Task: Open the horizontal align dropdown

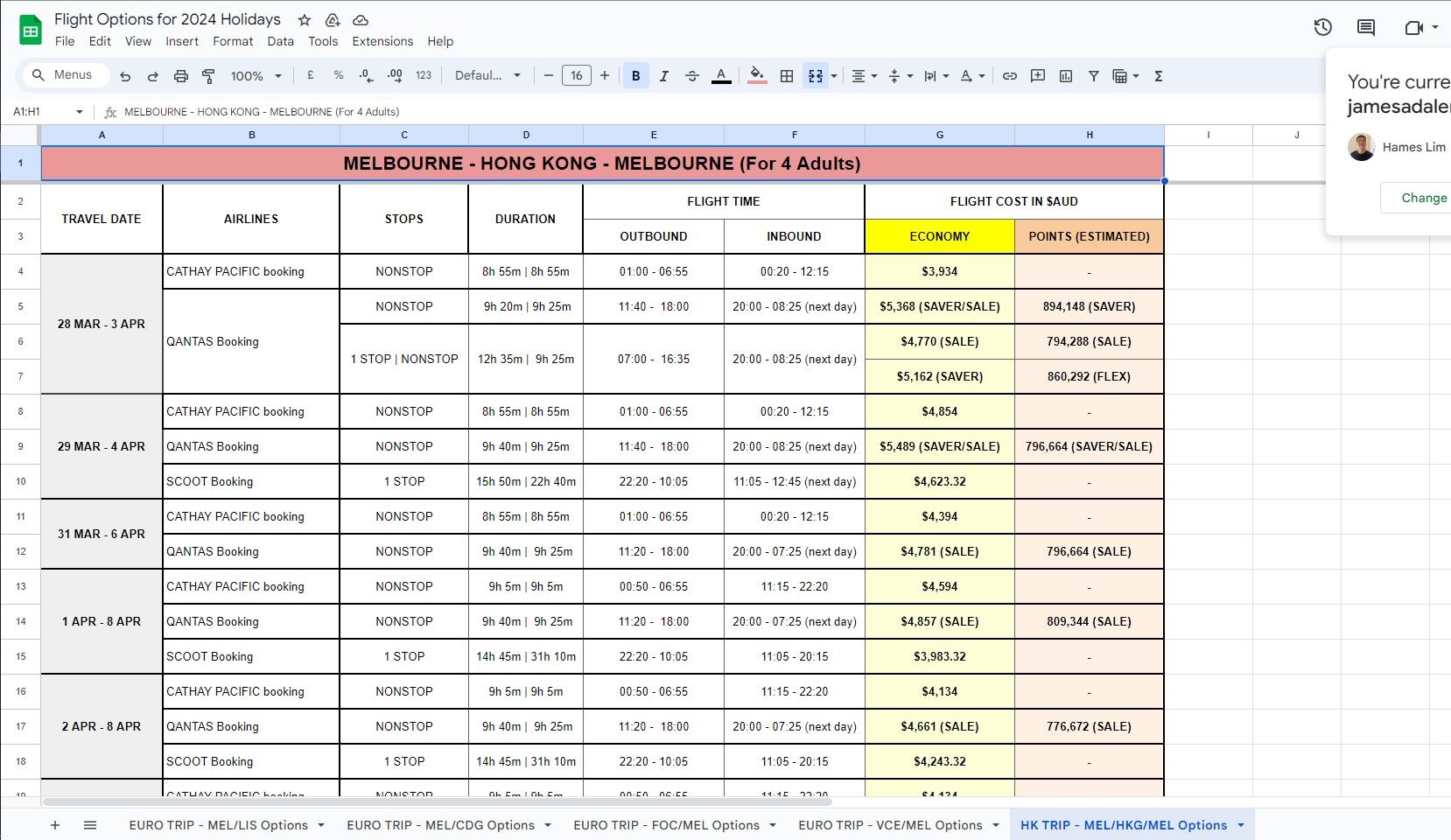Action: (x=864, y=76)
